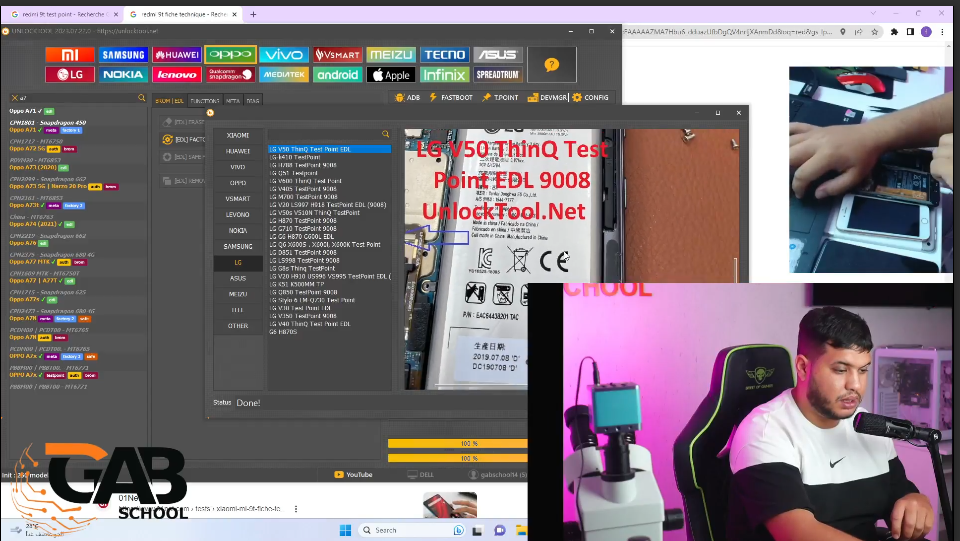Screen dimensions: 960x541
Task: Open the CONFIG settings
Action: (x=590, y=97)
